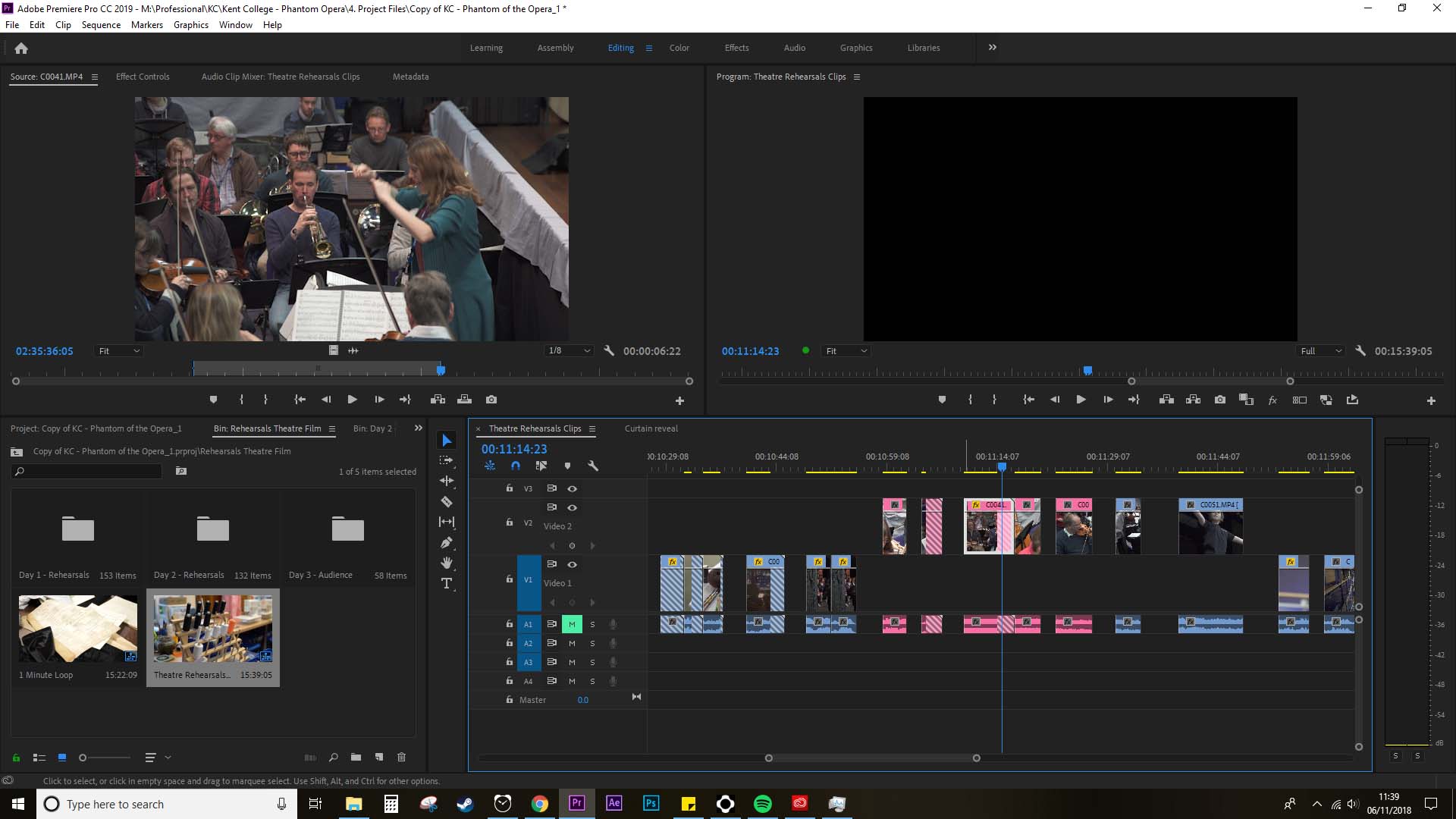Select the Curtain reveal tab
The image size is (1456, 819).
[x=651, y=428]
